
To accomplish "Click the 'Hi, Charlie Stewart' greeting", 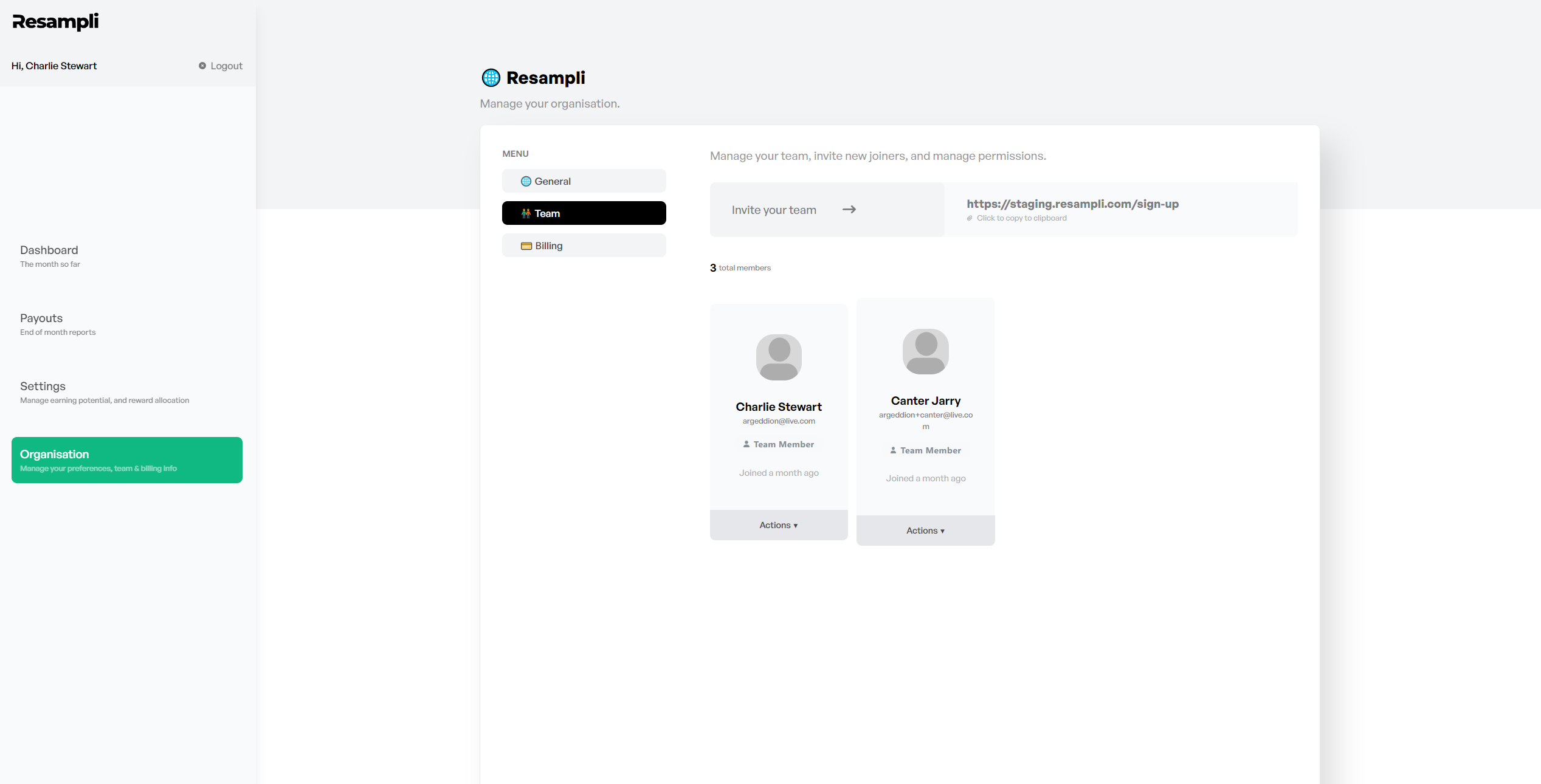I will tap(54, 66).
